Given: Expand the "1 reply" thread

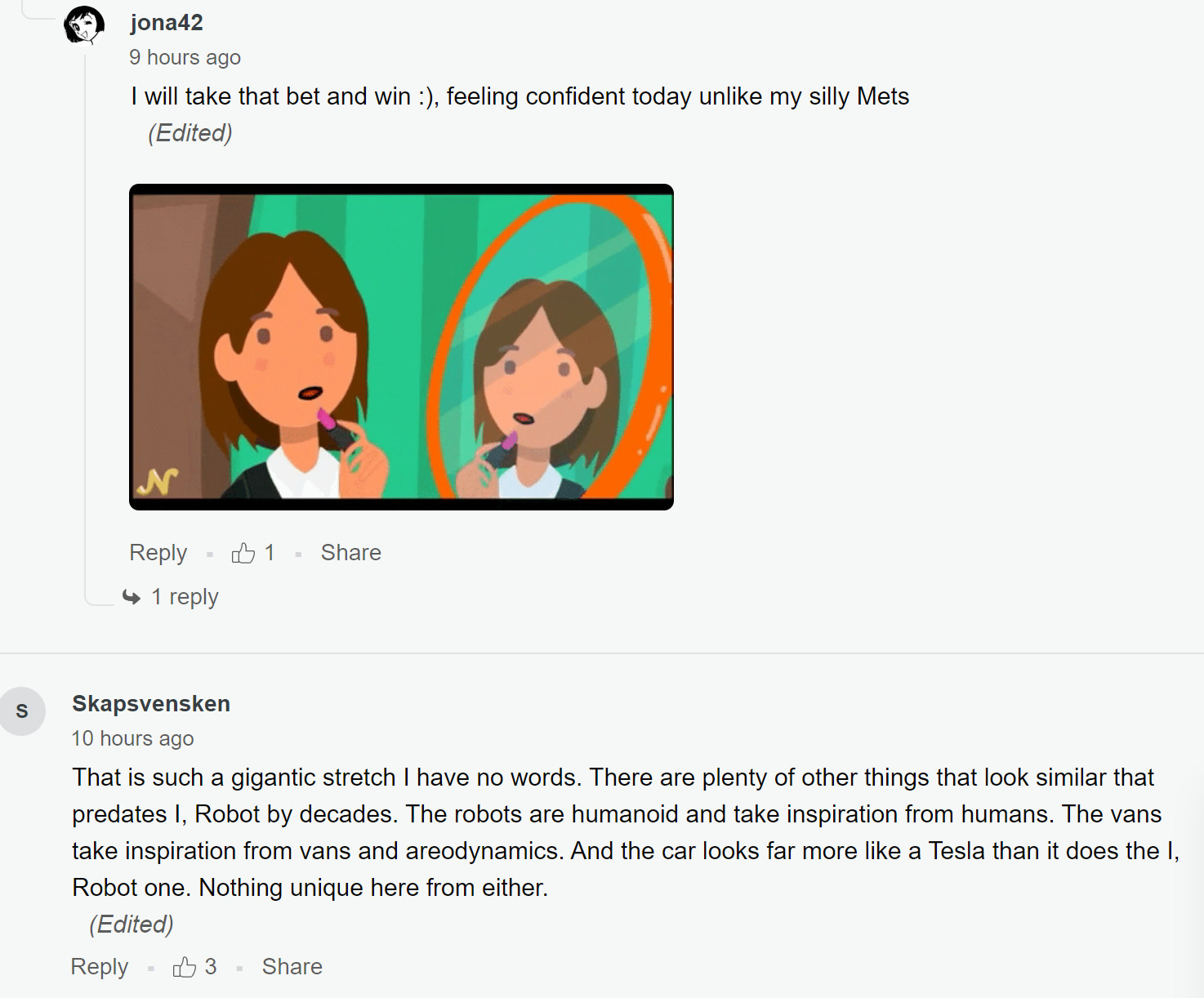Looking at the screenshot, I should point(185,597).
